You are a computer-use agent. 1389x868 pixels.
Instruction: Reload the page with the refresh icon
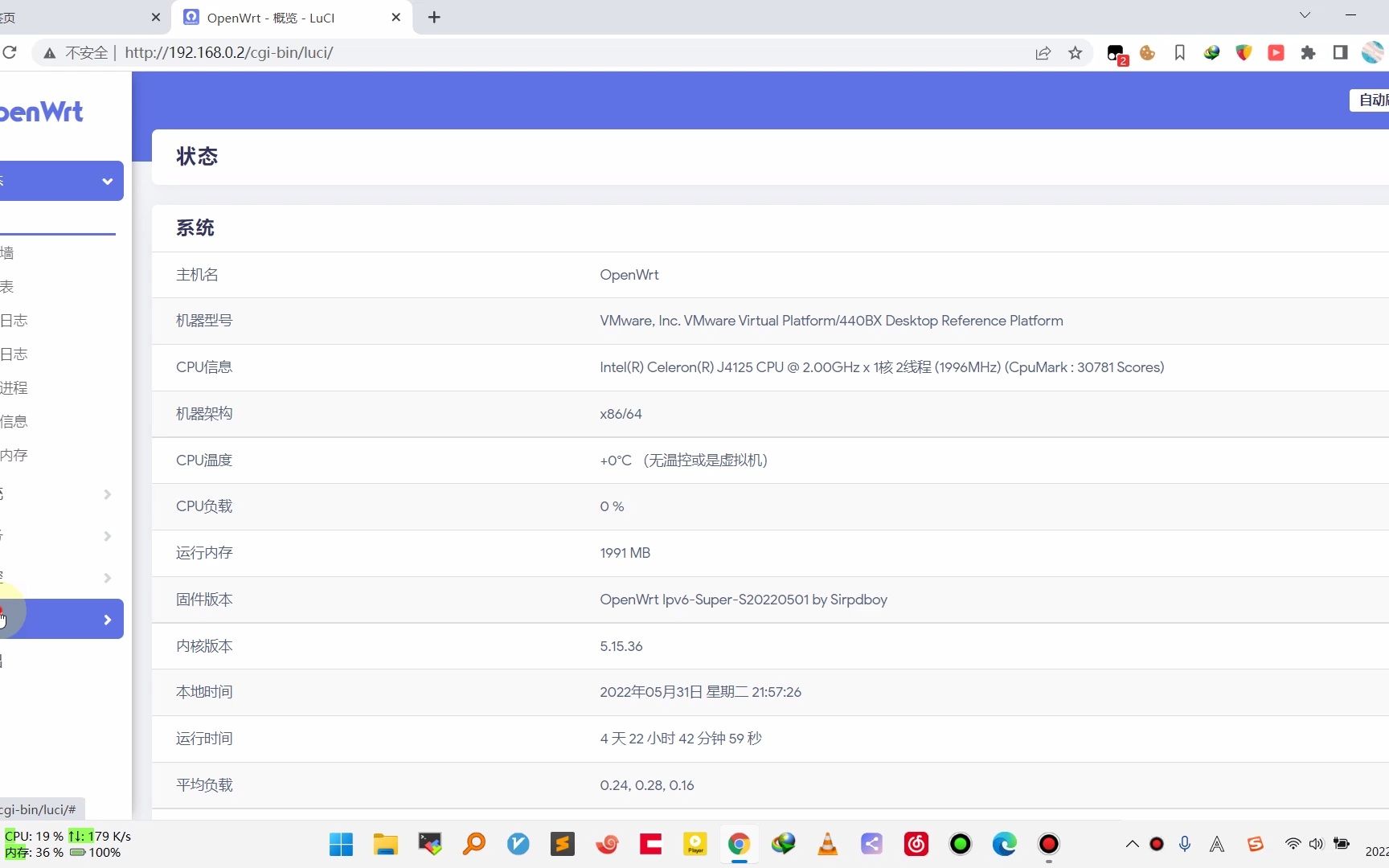point(10,52)
